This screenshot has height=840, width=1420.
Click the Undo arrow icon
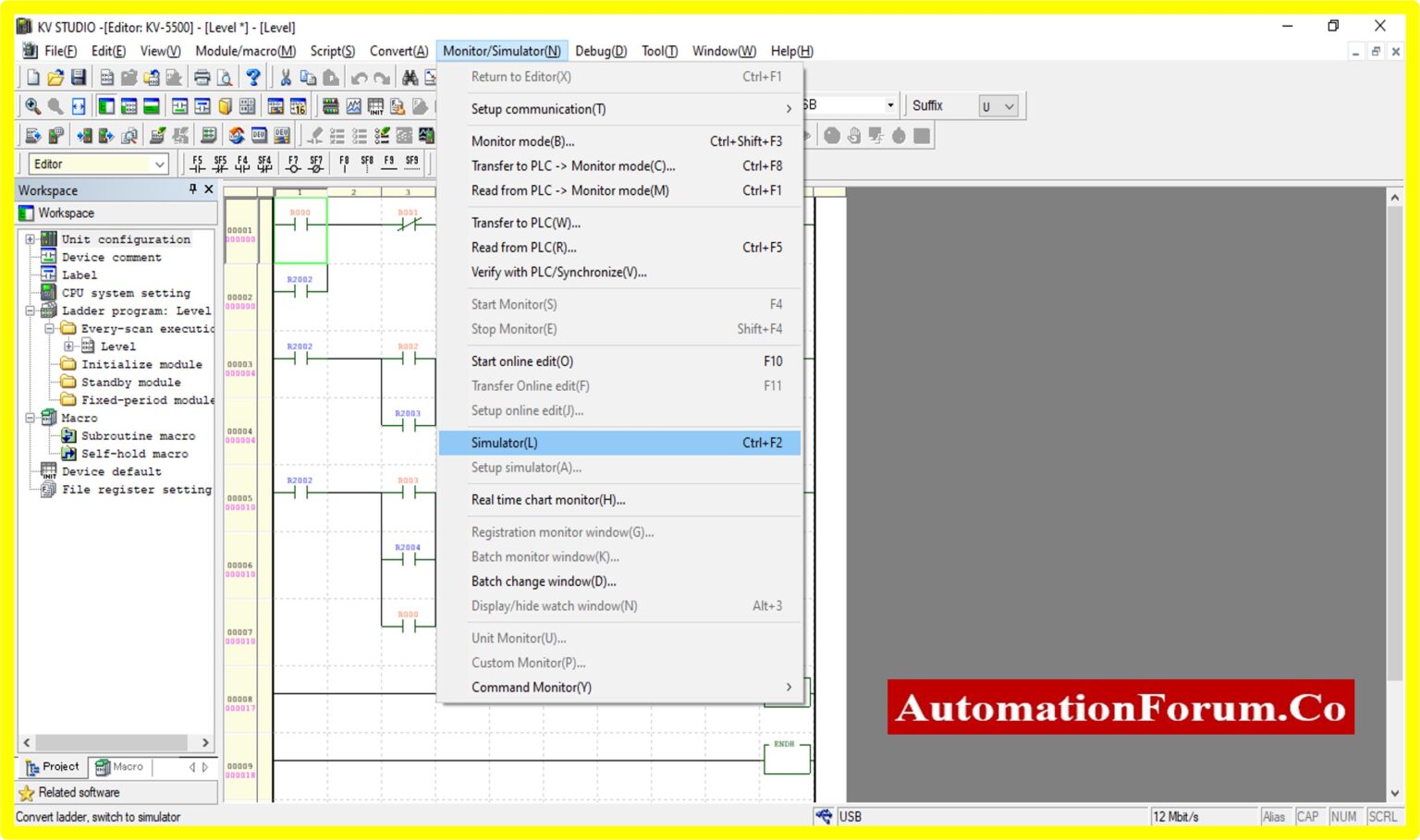pos(359,77)
